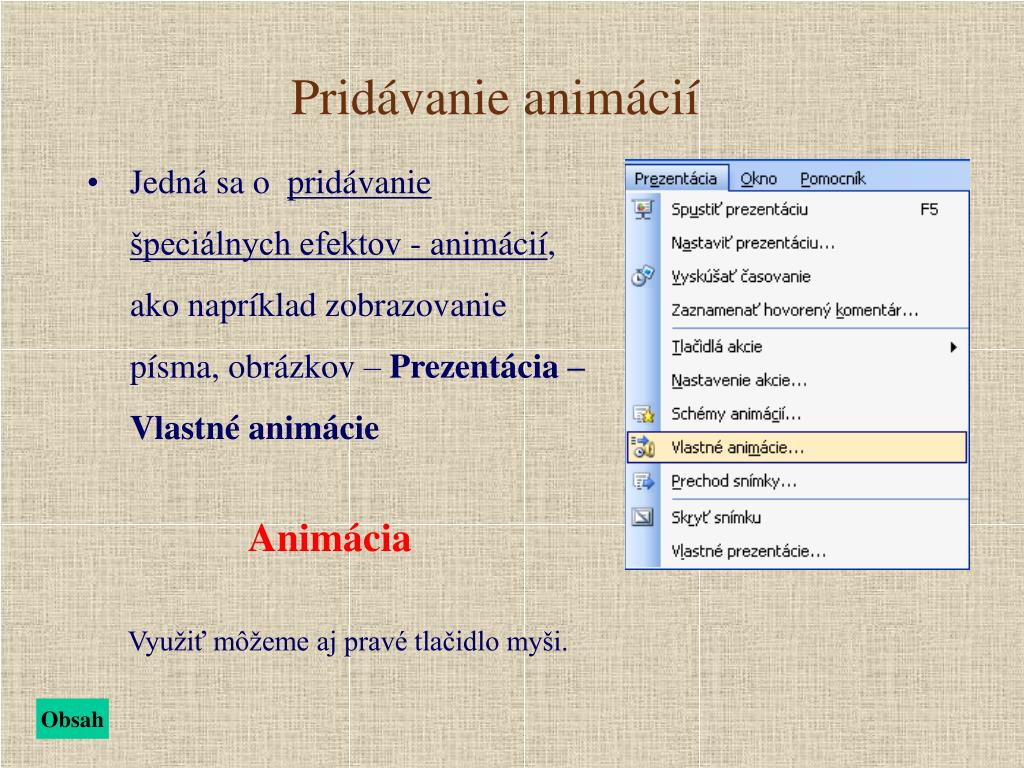Open the Prezentácia menu
Image resolution: width=1024 pixels, height=768 pixels.
point(676,178)
